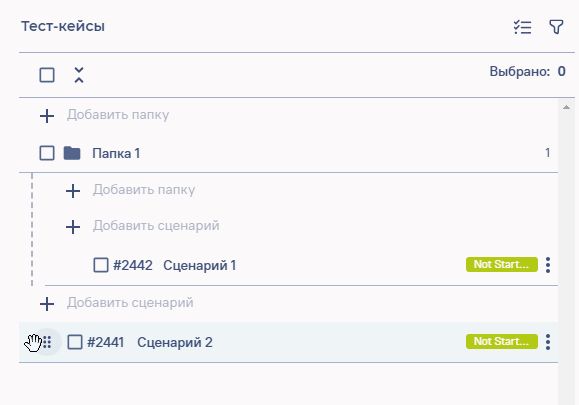The image size is (579, 405).
Task: Click the collapse-all arrows icon
Action: pos(79,75)
